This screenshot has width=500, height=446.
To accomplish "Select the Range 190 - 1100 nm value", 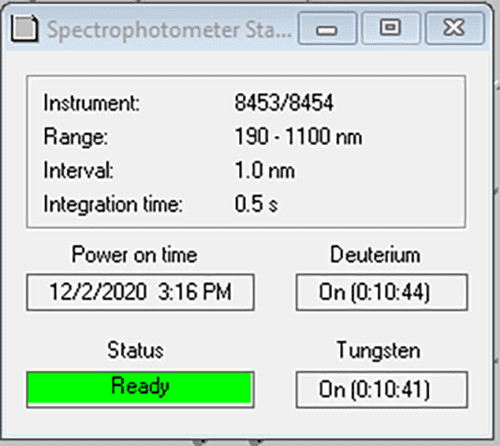I will coord(298,137).
